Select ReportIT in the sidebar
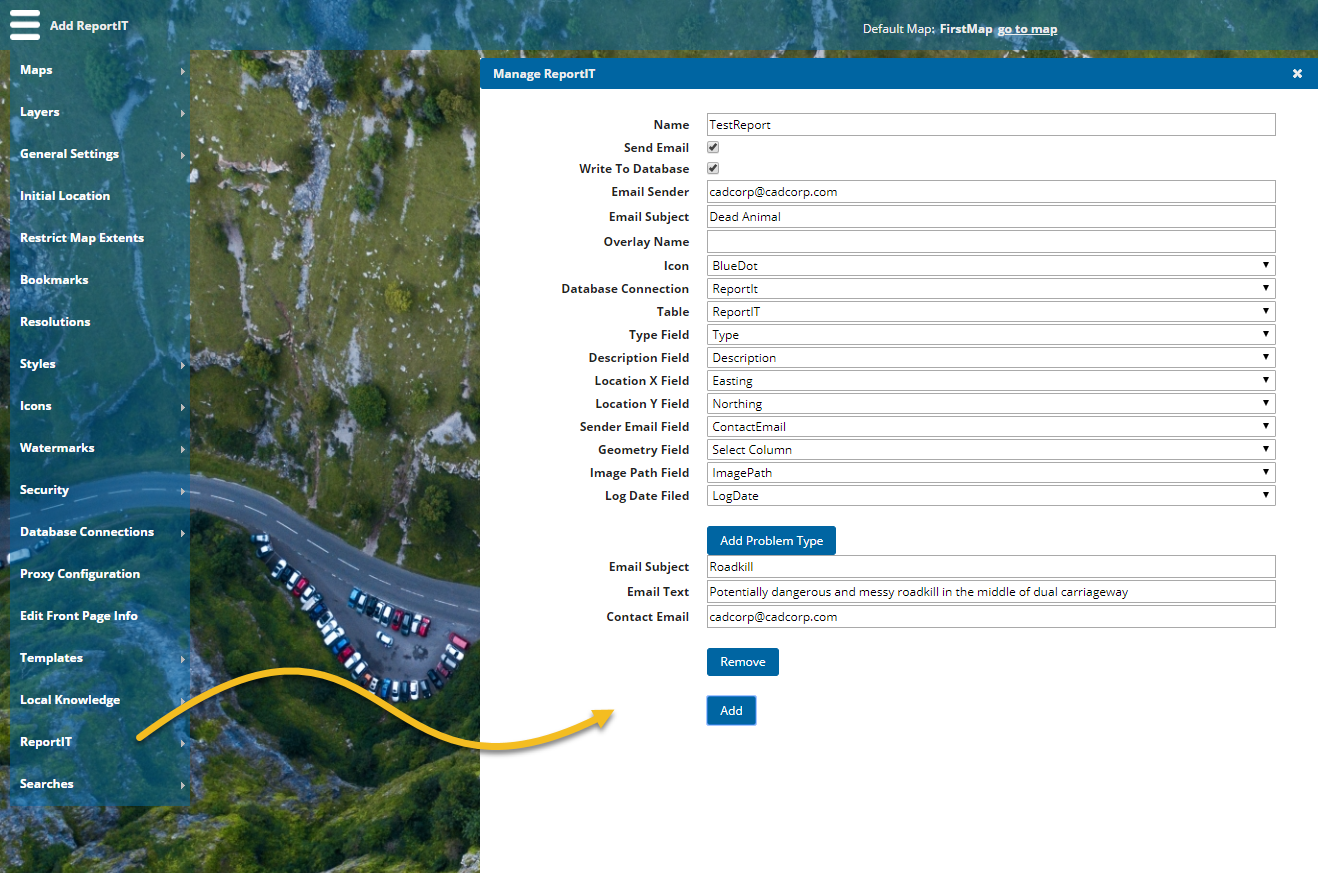The width and height of the screenshot is (1318, 873). coord(46,742)
